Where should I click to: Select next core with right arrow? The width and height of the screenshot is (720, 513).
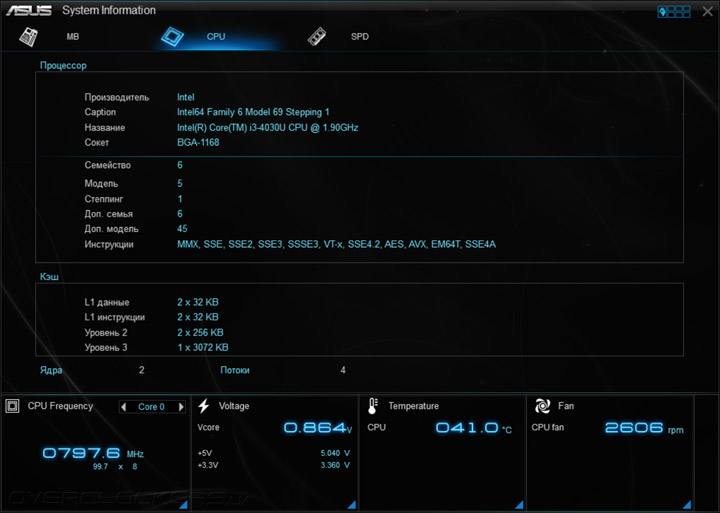(181, 407)
